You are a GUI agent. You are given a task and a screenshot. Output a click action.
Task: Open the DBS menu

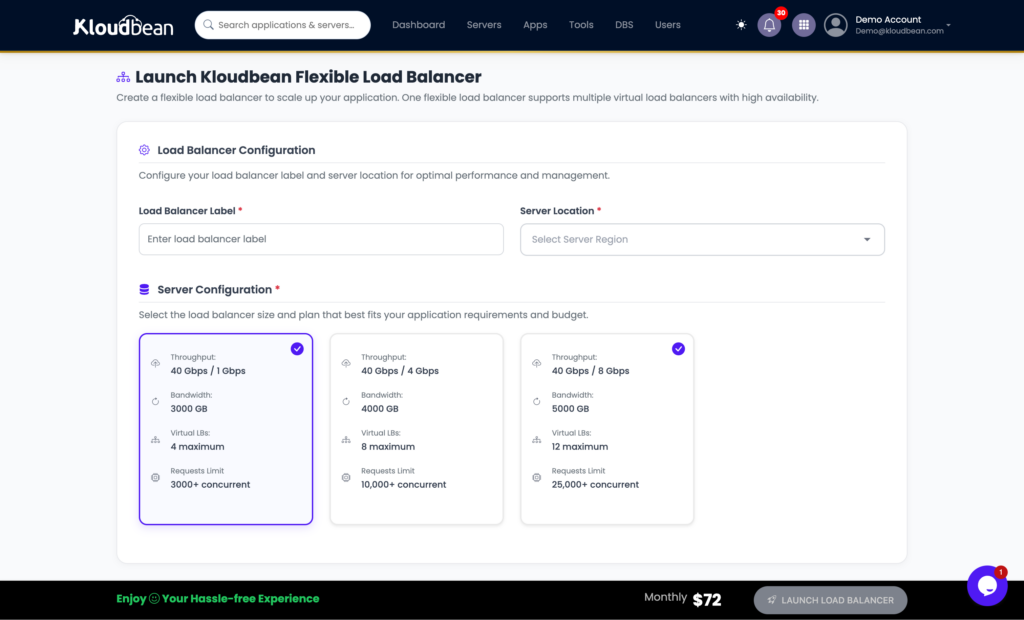tap(624, 25)
